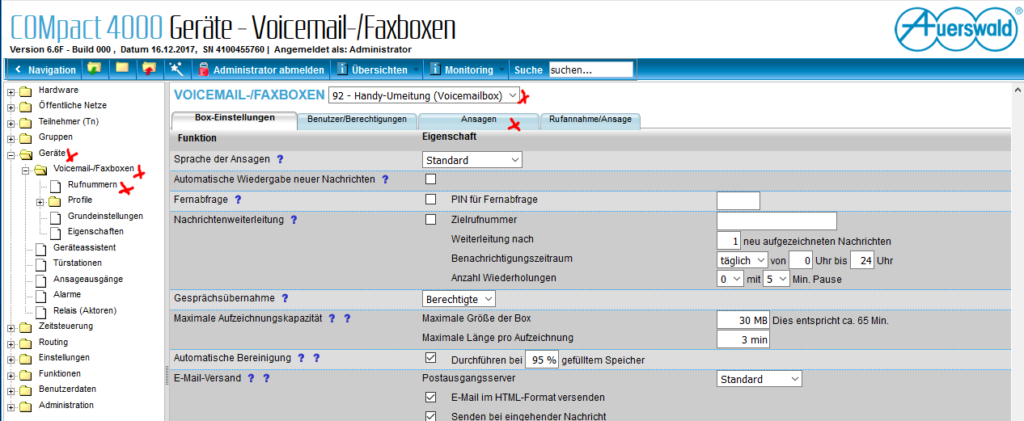Expand the Teilnehmer (Tn) tree node
Screen dimensions: 1024x421
click(11, 122)
